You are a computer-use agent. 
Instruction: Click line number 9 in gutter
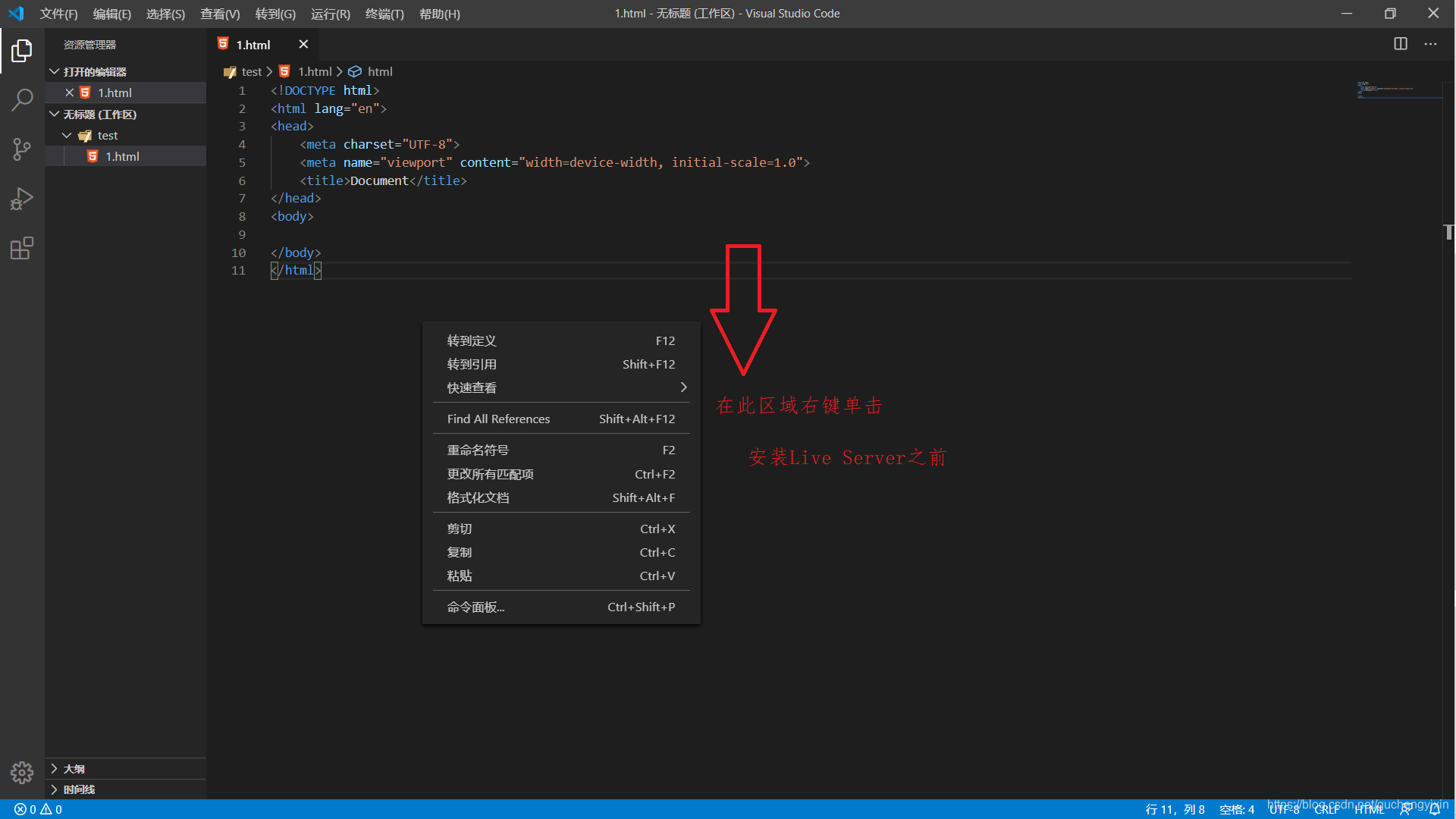point(242,234)
